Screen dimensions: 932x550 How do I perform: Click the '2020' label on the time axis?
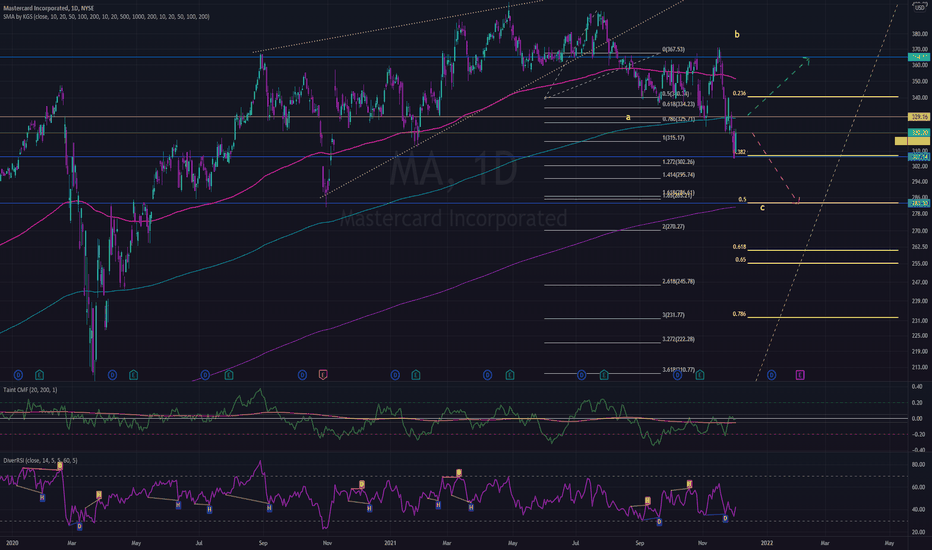point(12,543)
